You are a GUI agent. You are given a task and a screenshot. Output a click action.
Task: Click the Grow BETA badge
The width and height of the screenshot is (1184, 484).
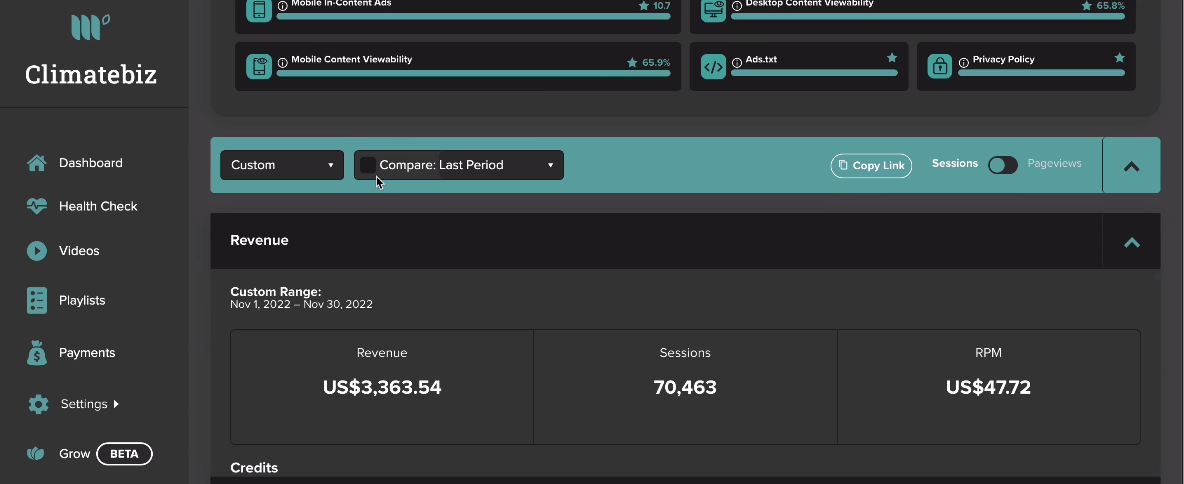pyautogui.click(x=125, y=454)
